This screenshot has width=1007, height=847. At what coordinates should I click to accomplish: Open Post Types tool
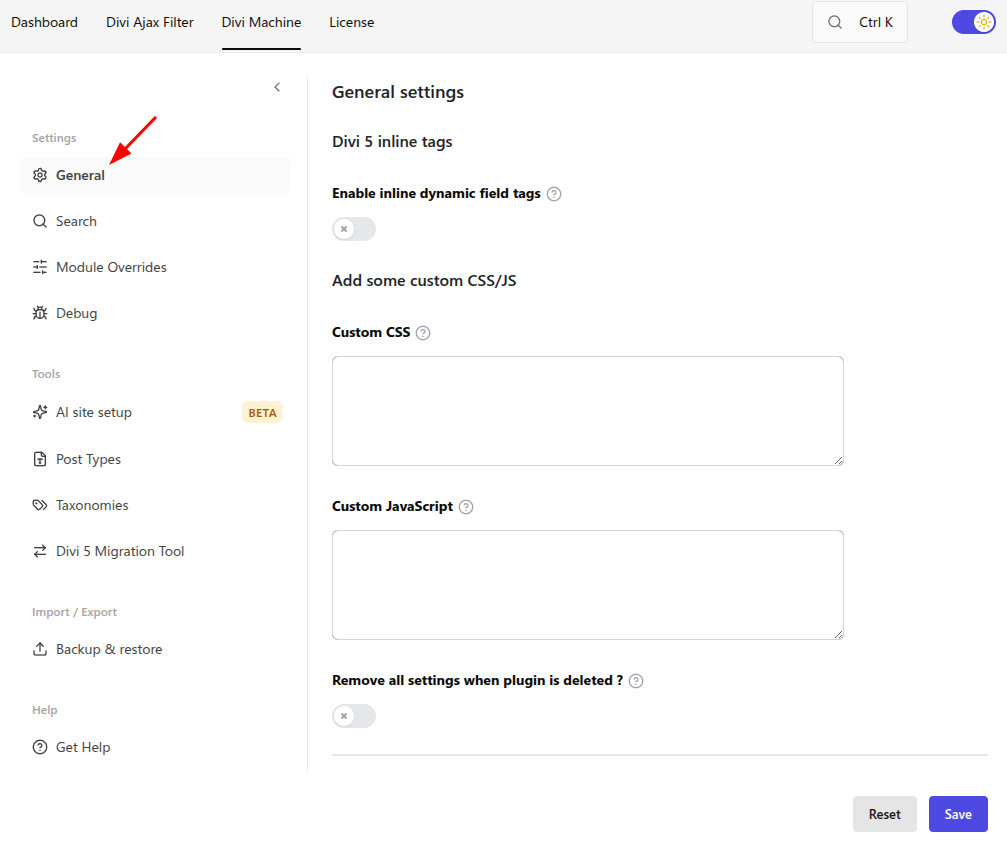click(155, 459)
